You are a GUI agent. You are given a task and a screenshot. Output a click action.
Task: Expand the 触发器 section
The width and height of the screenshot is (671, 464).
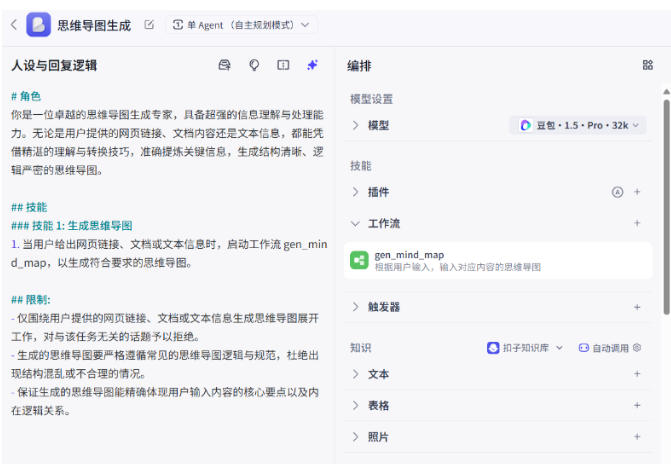tap(356, 307)
